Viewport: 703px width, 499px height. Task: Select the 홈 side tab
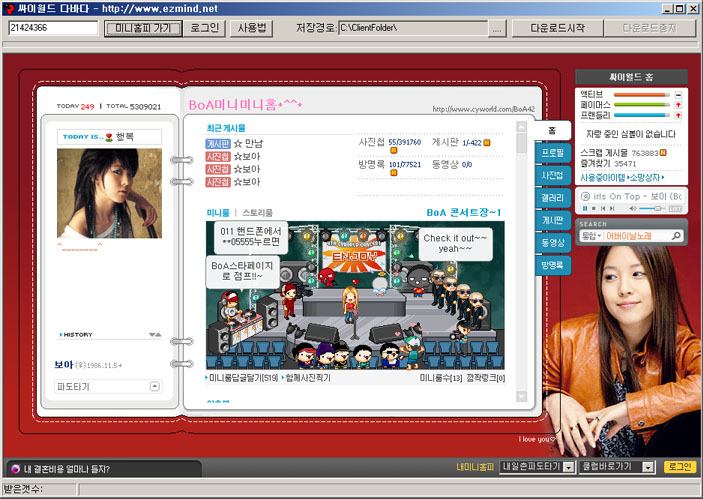tap(552, 130)
